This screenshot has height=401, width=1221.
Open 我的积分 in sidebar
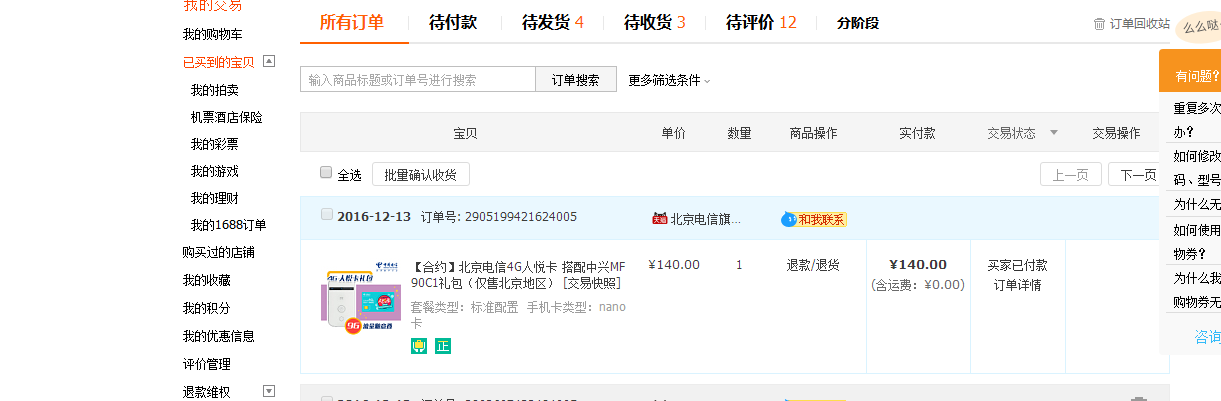(206, 308)
